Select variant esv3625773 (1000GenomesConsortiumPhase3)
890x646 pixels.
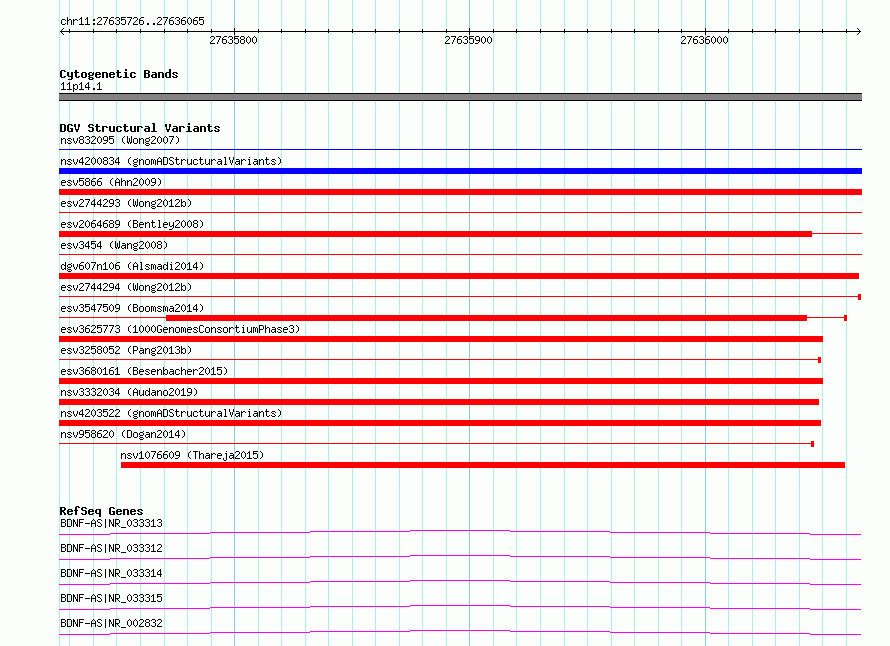[180, 329]
